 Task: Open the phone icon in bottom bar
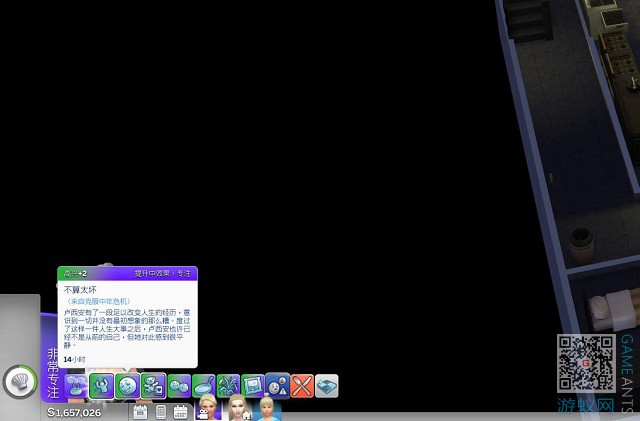[x=161, y=412]
